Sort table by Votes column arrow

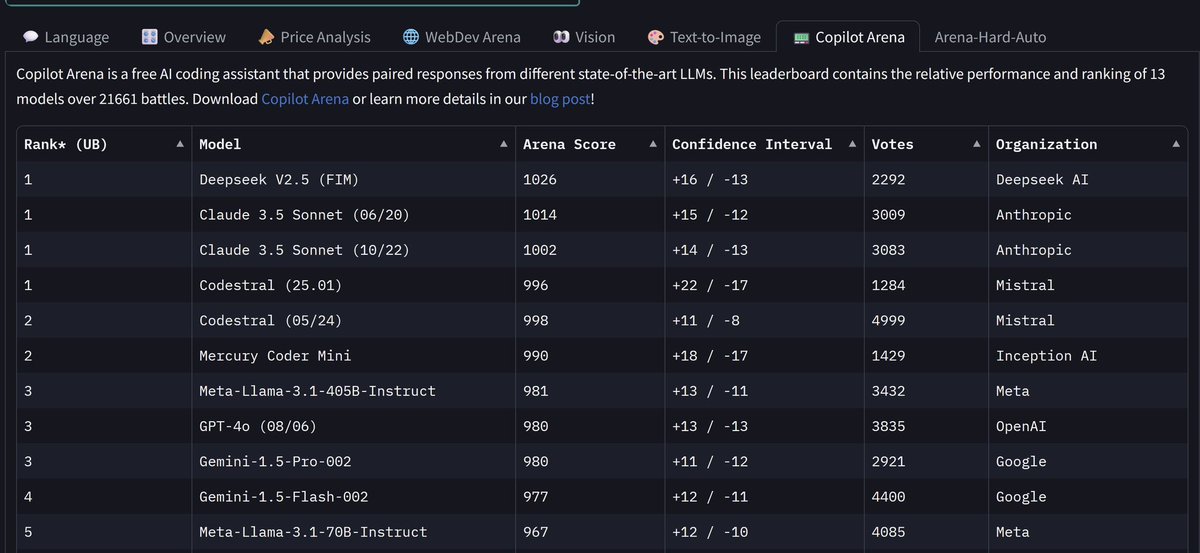[976, 144]
